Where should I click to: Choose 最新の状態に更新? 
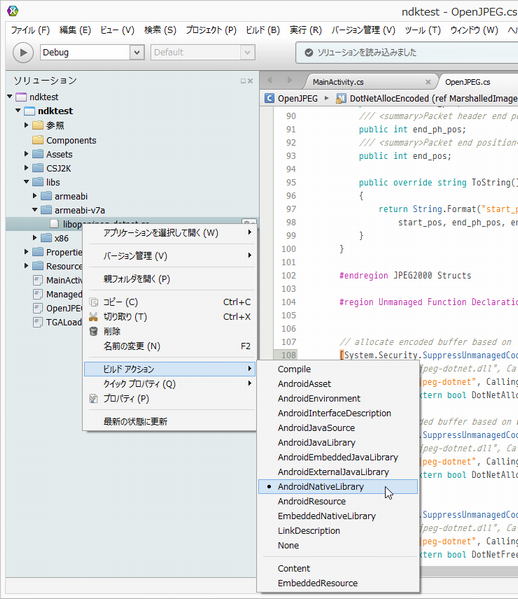click(x=170, y=421)
